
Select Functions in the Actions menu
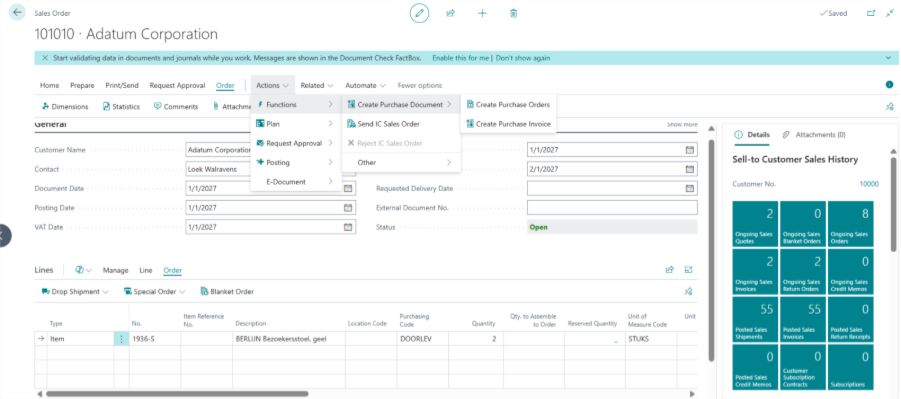[296, 105]
